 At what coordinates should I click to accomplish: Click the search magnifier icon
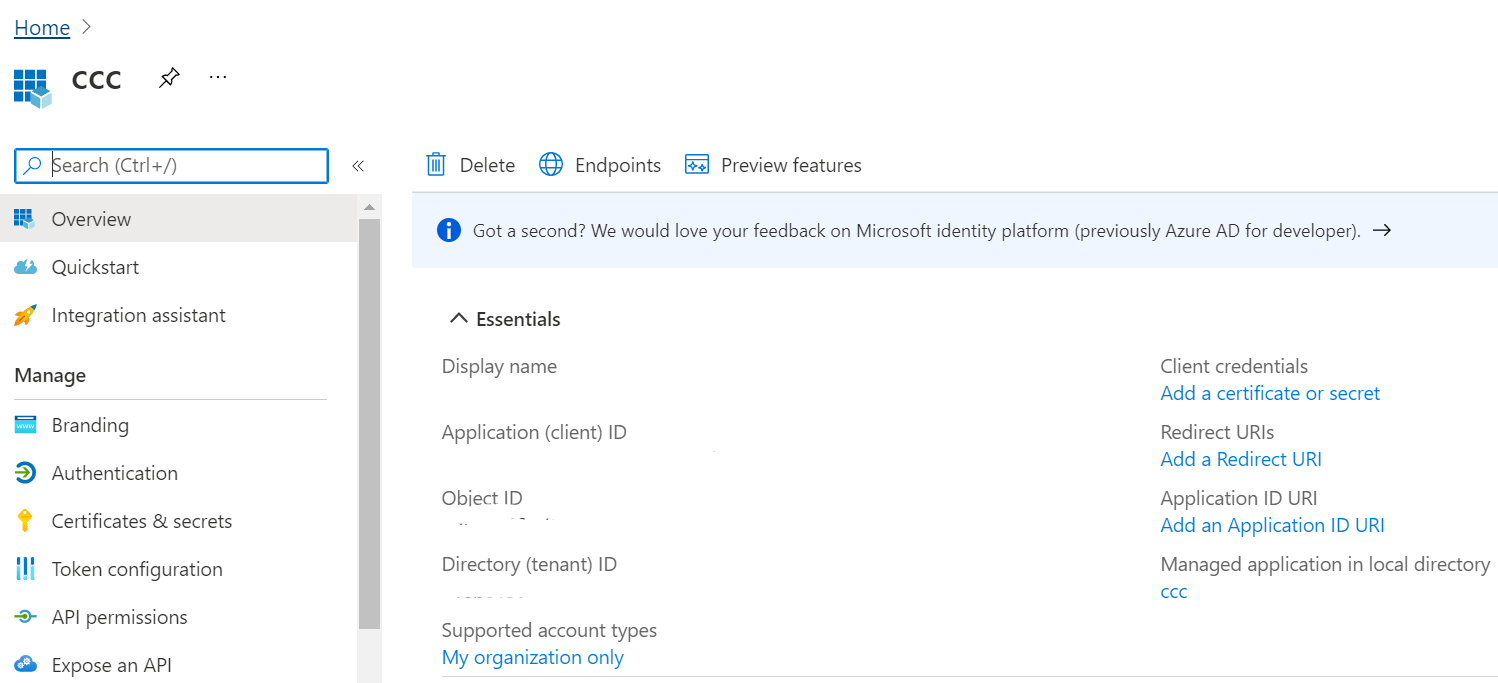point(33,166)
